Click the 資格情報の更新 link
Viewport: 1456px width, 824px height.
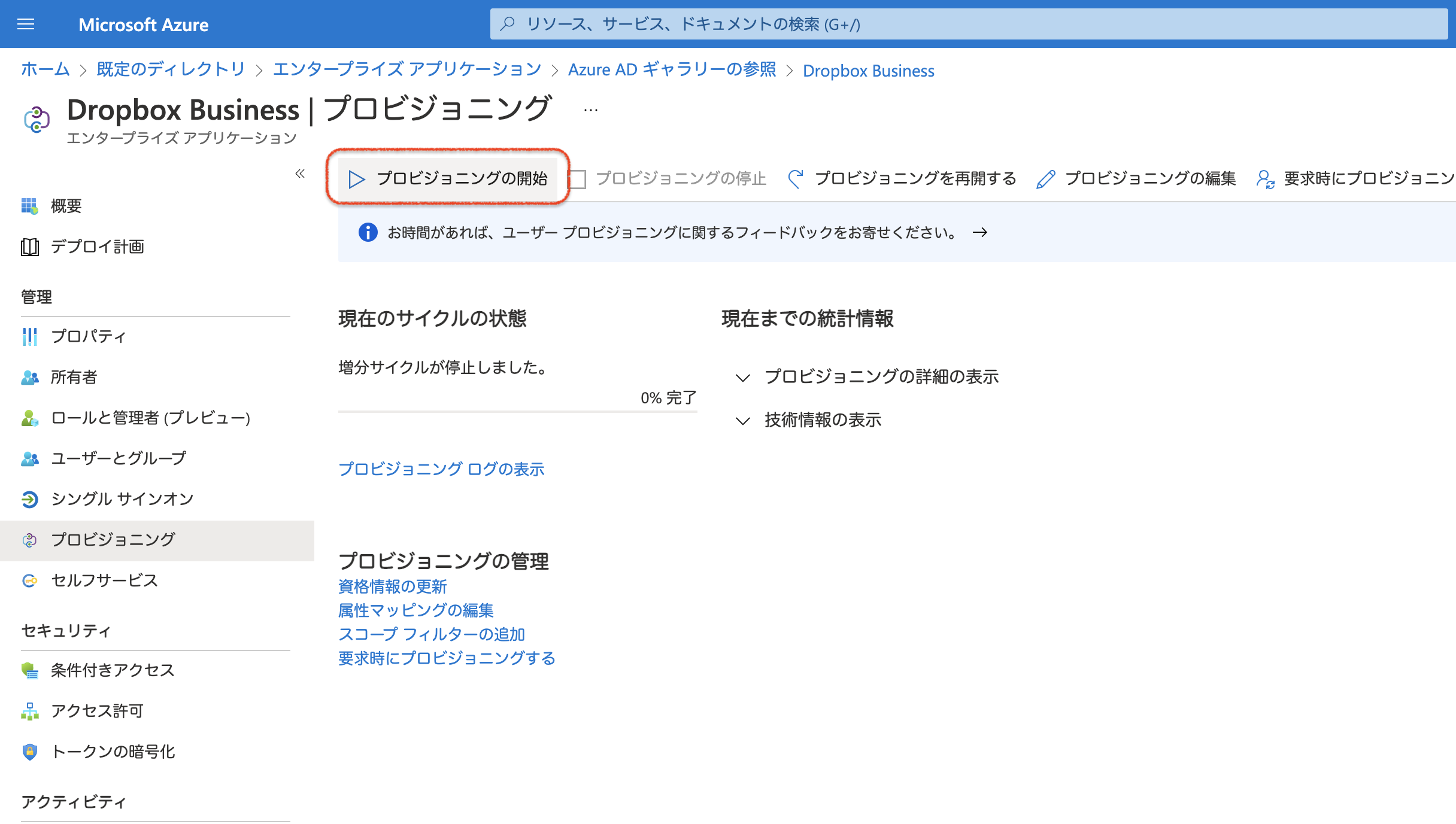coord(393,586)
